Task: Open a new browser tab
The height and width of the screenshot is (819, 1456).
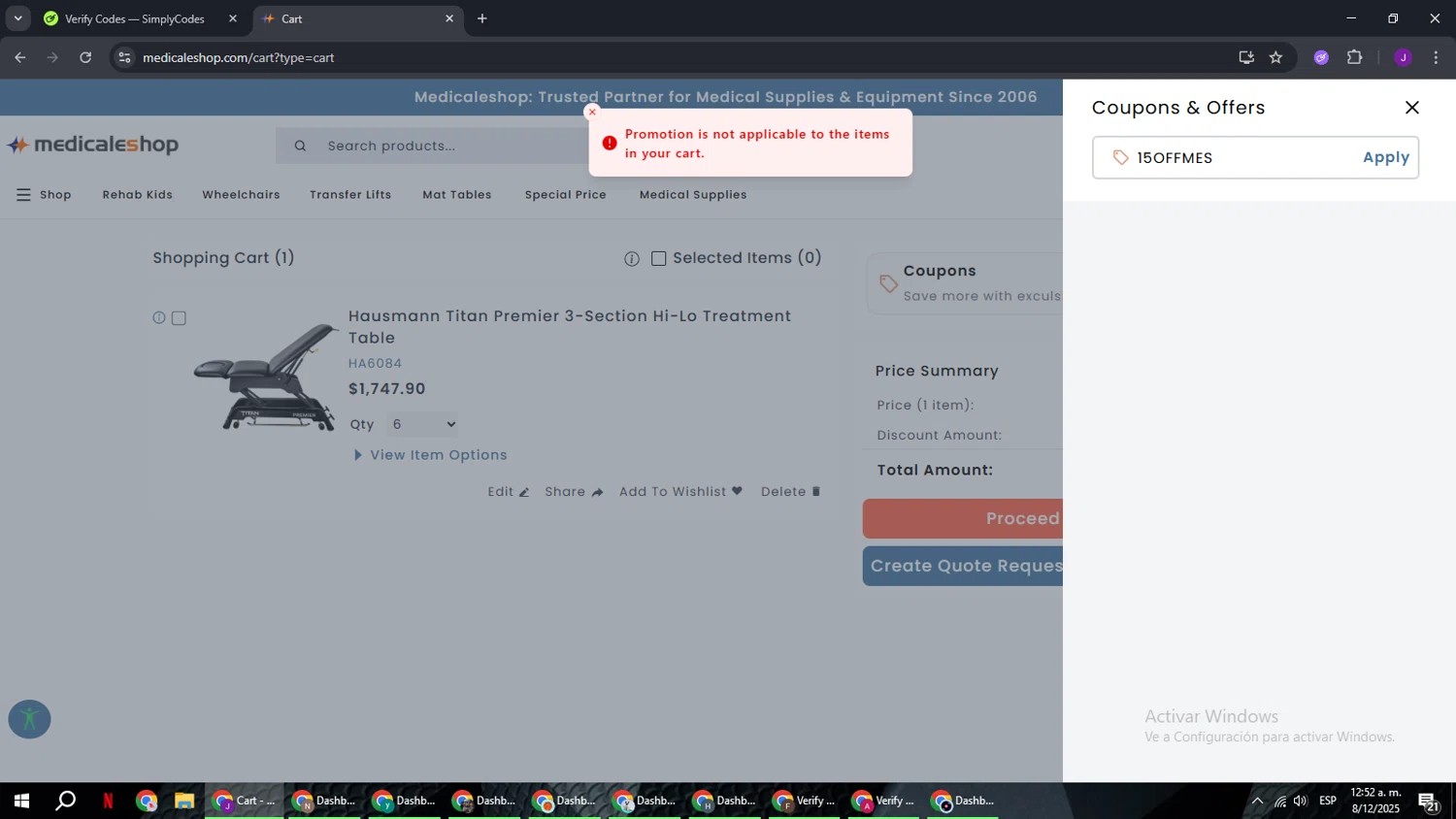Action: (x=482, y=18)
